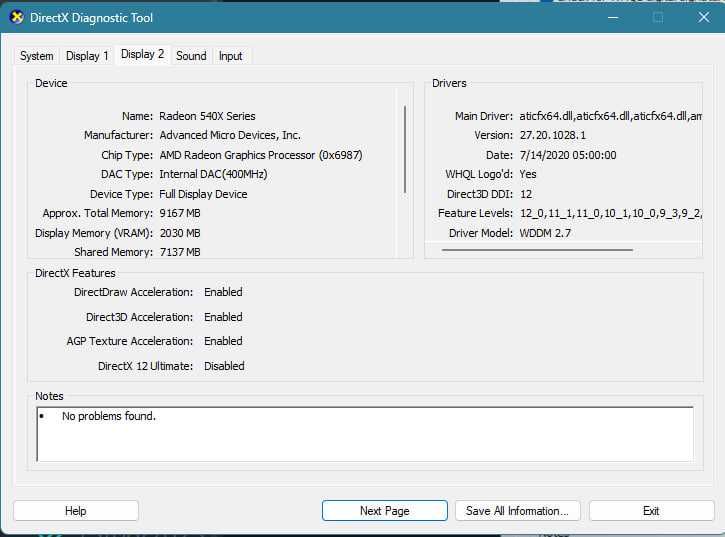Open the Display 1 tab
The height and width of the screenshot is (537, 725).
pos(87,56)
